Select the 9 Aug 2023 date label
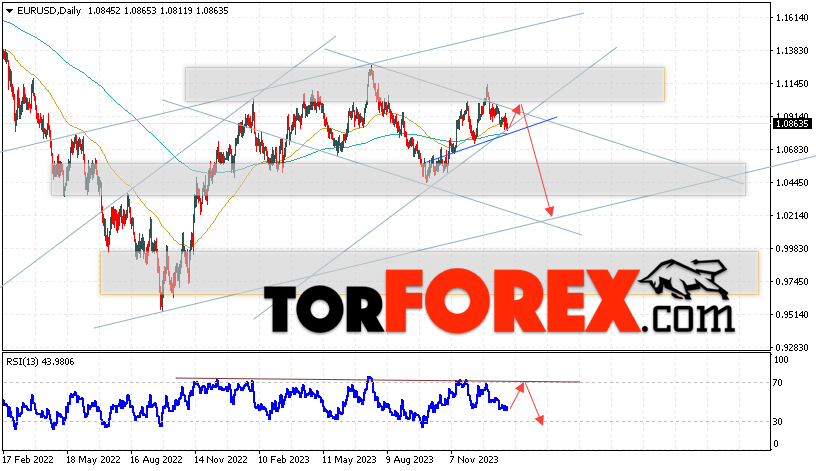The image size is (816, 471). [410, 460]
